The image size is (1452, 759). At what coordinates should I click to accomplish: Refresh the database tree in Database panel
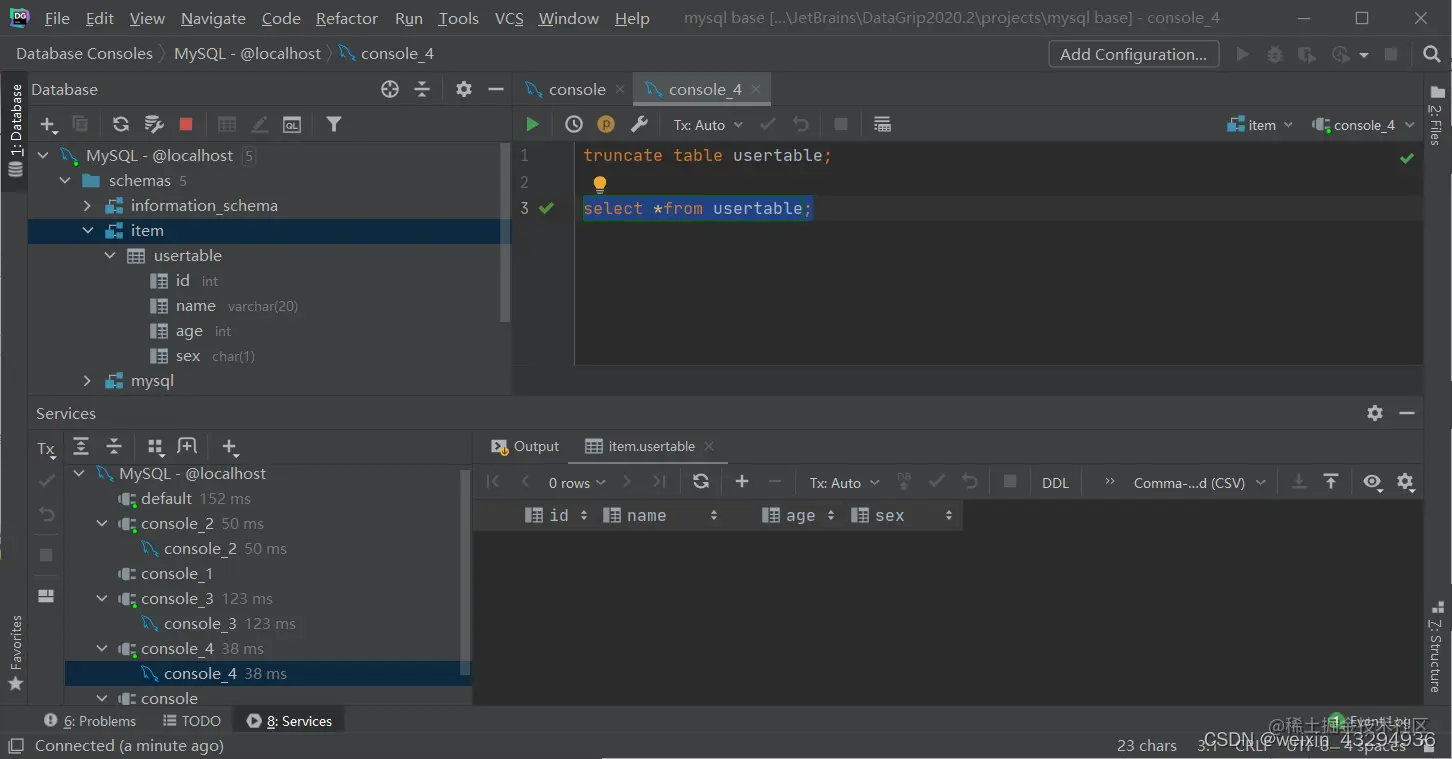(x=120, y=124)
